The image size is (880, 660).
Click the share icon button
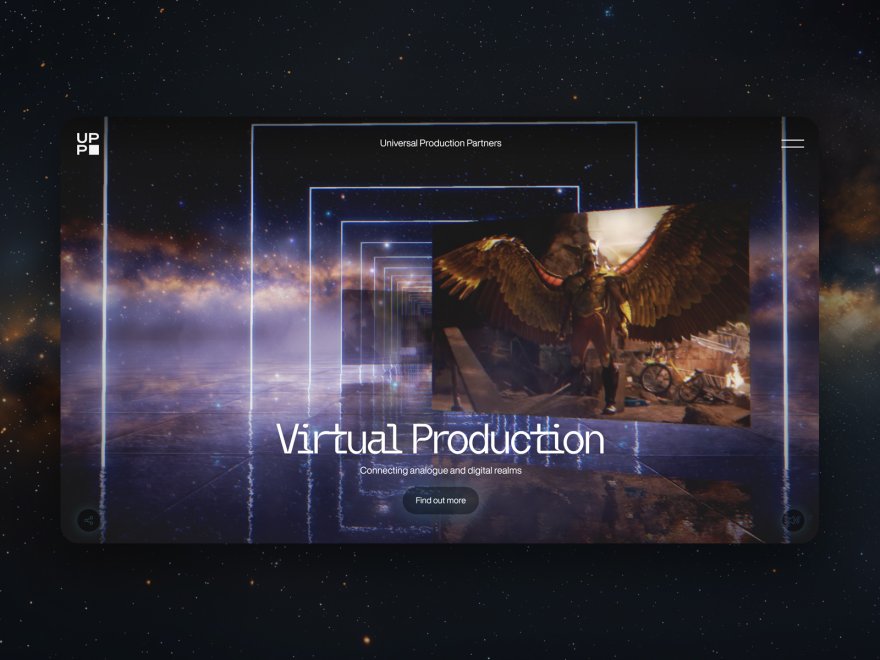point(88,520)
